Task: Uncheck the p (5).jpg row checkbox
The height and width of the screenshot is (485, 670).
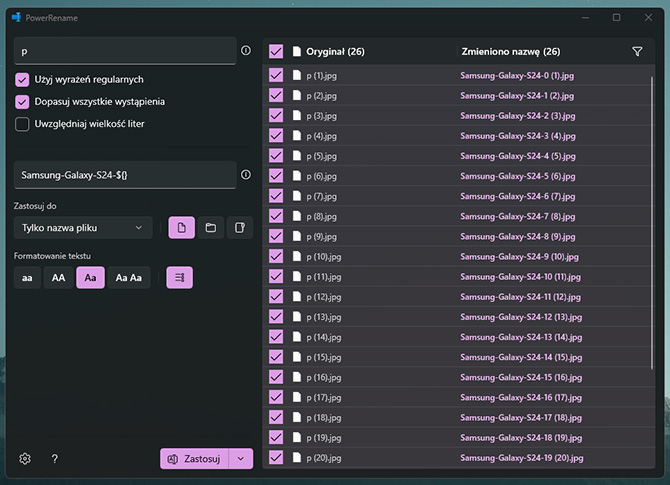Action: [x=276, y=156]
